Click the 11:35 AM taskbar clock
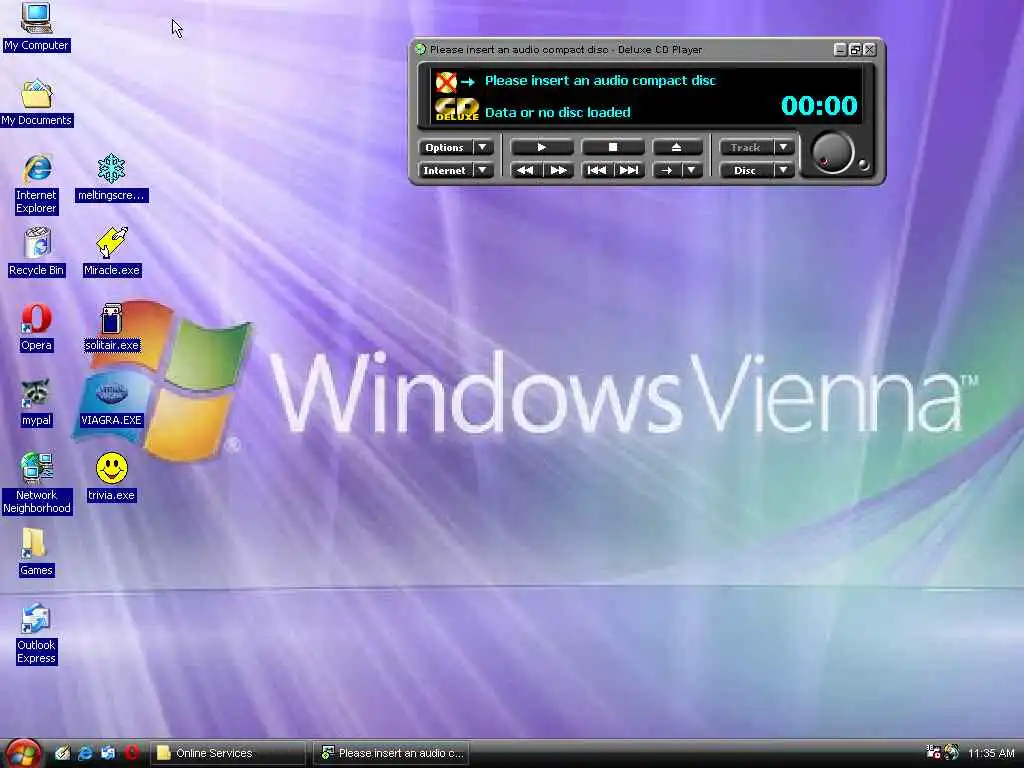The height and width of the screenshot is (768, 1024). (991, 753)
